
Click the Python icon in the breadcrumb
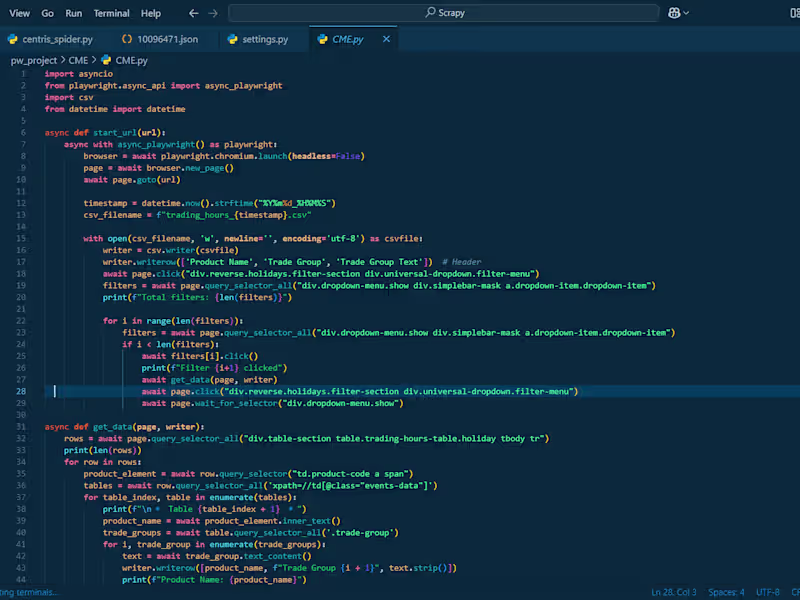pos(105,60)
